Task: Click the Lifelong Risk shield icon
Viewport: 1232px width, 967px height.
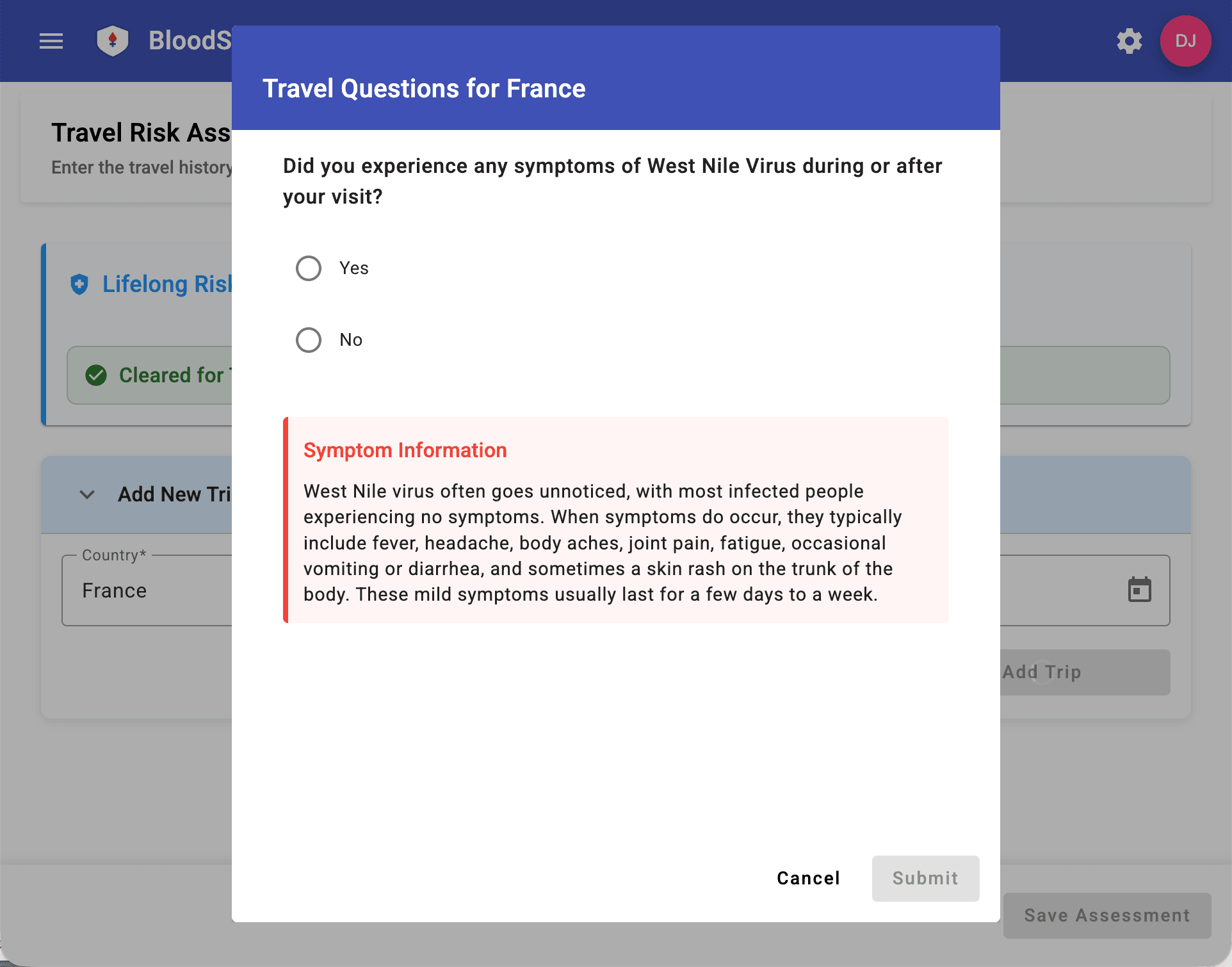Action: [79, 285]
